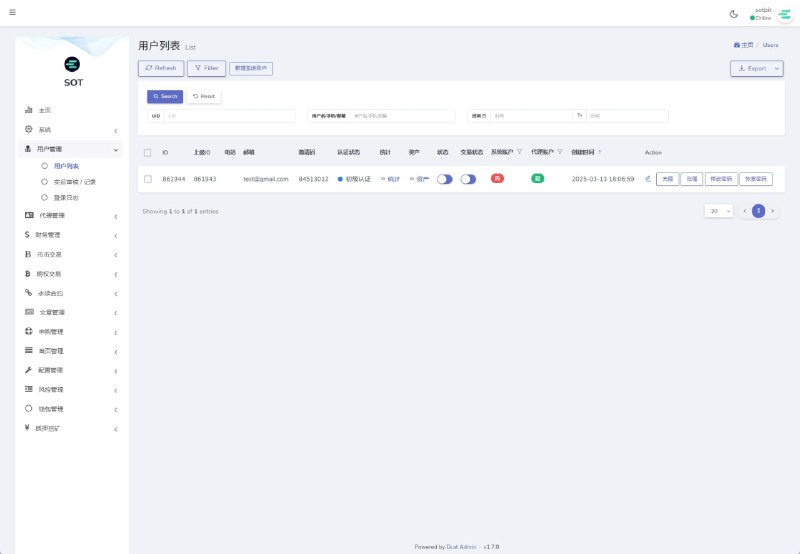Click the edit pencil icon in row 861944

[x=648, y=179]
